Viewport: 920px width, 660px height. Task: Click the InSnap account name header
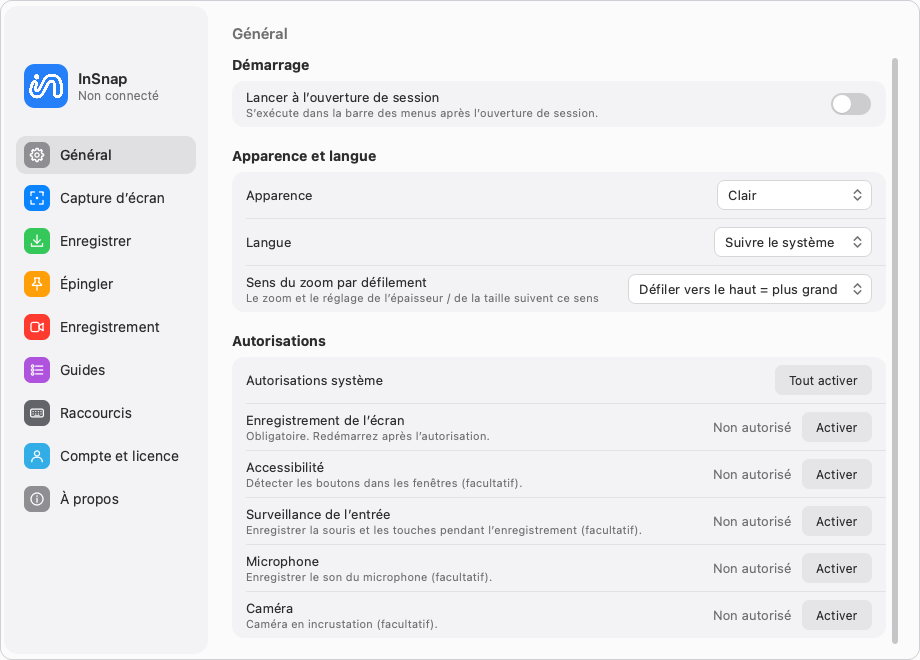pyautogui.click(x=103, y=79)
